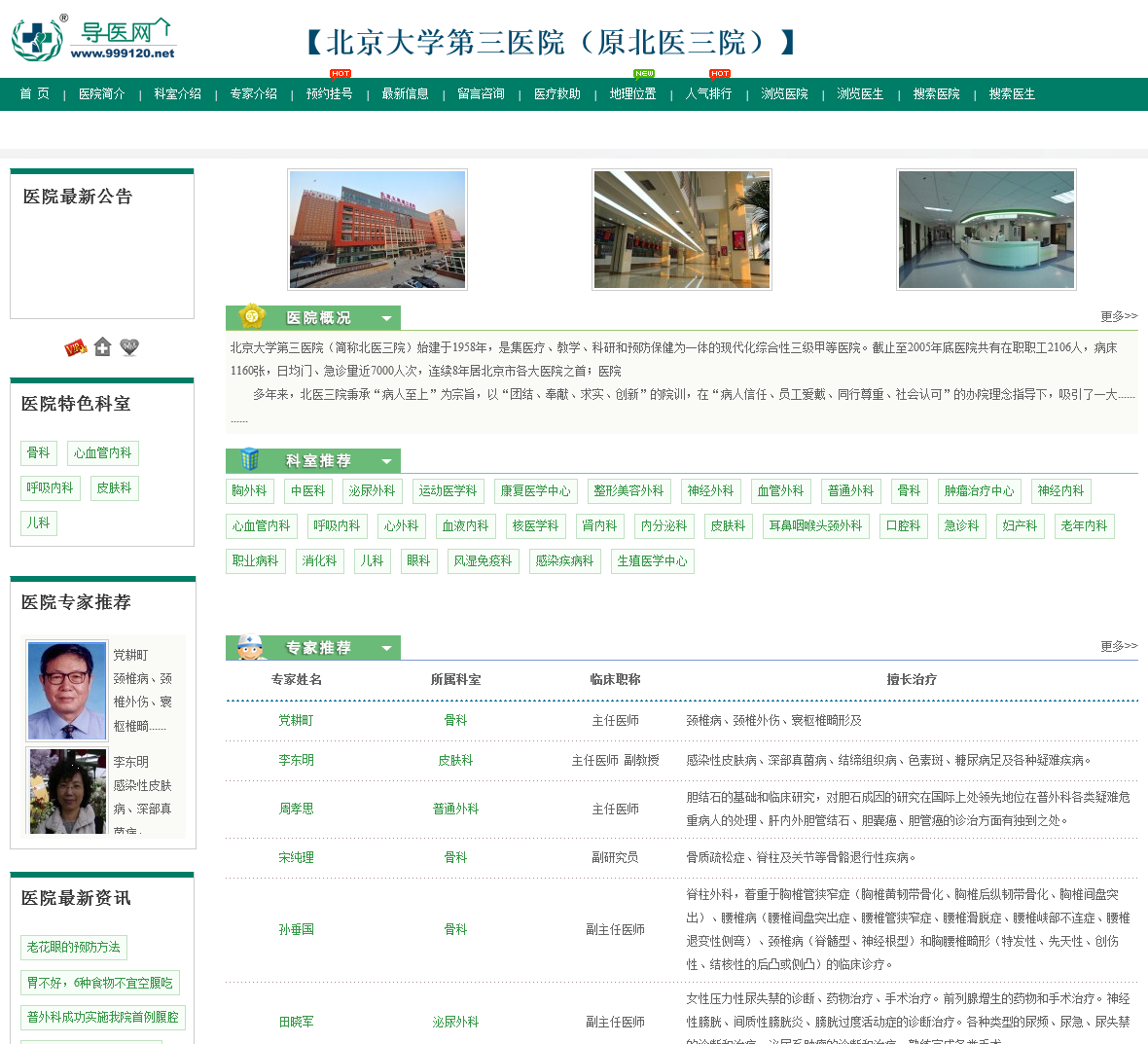Viewport: 1148px width, 1044px height.
Task: Click the HOT badge above 预约挂号
Action: (341, 73)
